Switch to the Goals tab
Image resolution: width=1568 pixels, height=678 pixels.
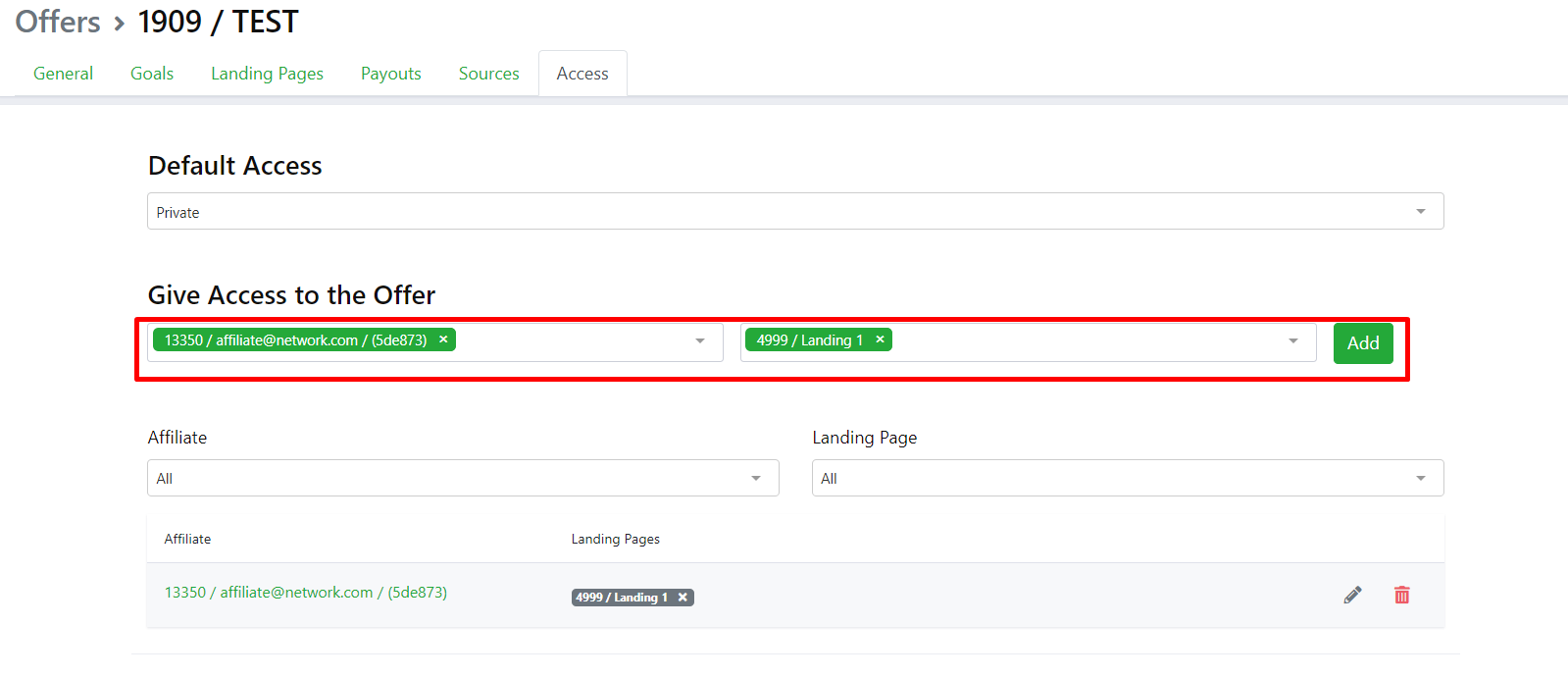tap(152, 74)
